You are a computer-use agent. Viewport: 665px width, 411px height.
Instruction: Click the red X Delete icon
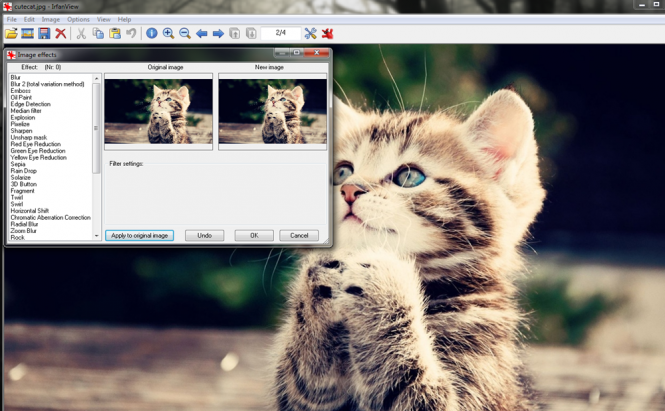pyautogui.click(x=61, y=33)
